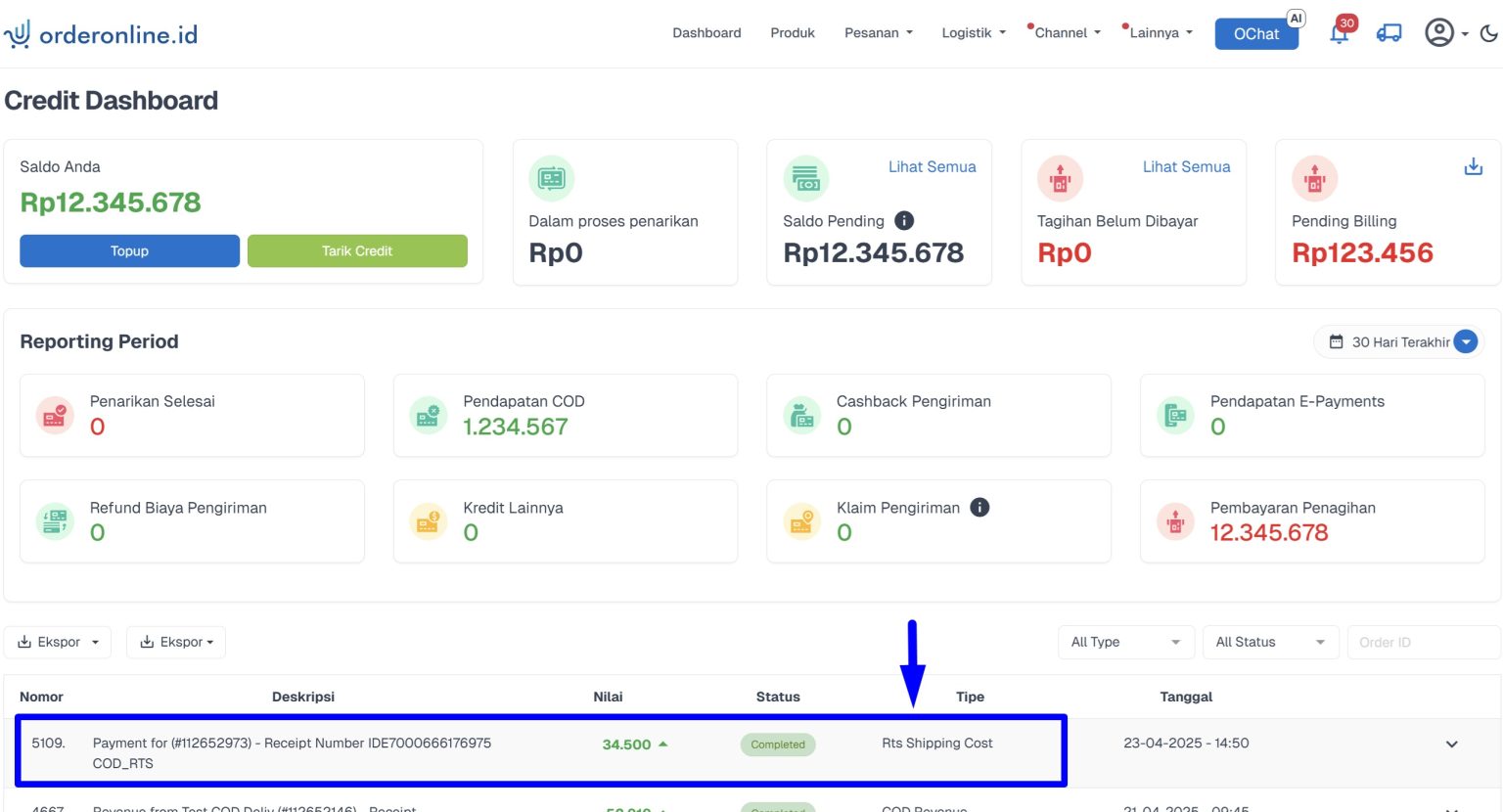Open Lihat Semua link for Saldo Pending
This screenshot has width=1503, height=812.
pyautogui.click(x=932, y=167)
